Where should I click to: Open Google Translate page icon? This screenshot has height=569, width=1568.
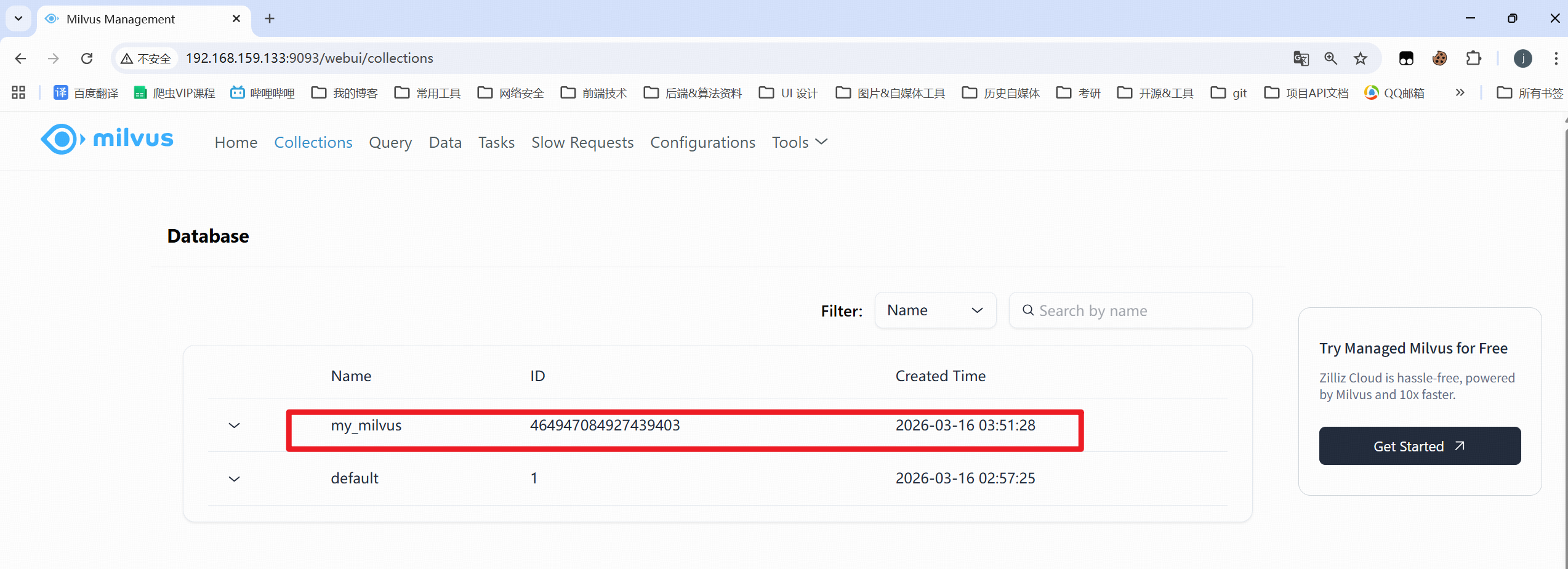1301,59
